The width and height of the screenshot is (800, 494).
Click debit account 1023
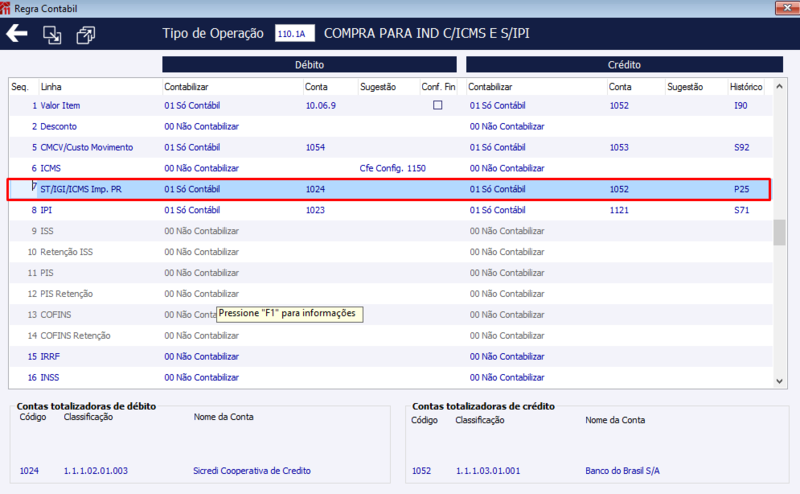pos(315,210)
